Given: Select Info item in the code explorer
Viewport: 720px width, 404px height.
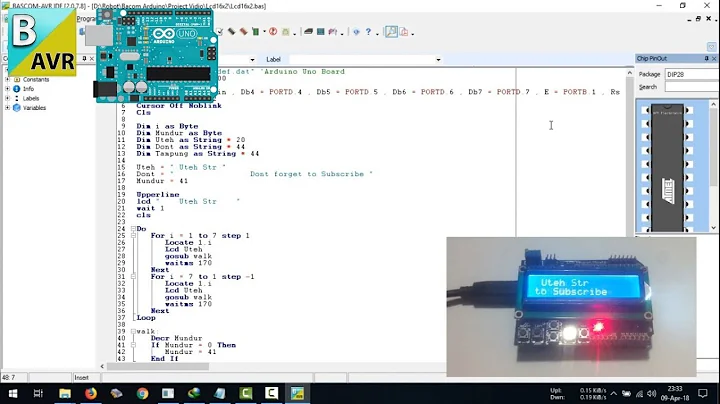Looking at the screenshot, I should [x=28, y=89].
